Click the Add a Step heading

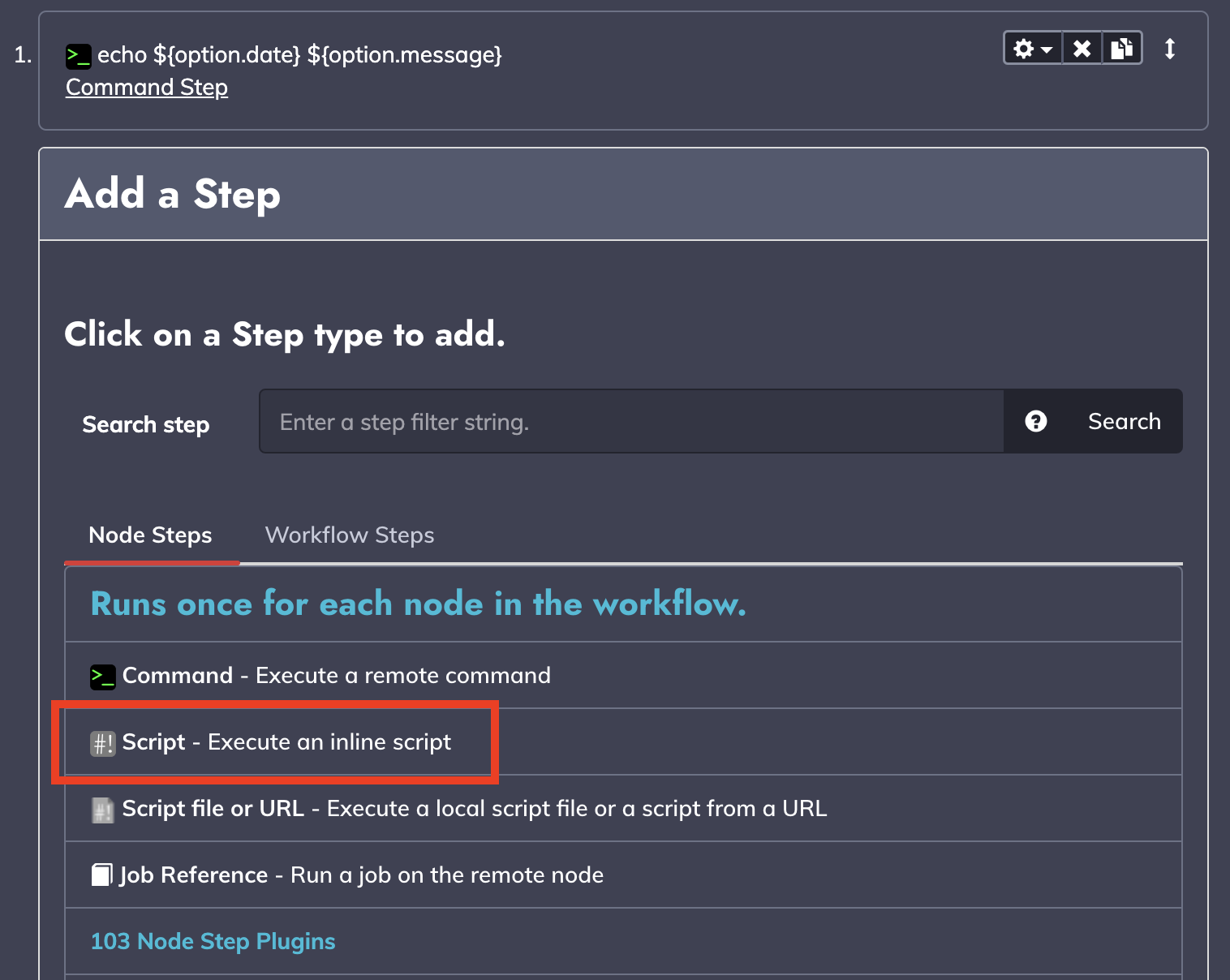(x=173, y=194)
